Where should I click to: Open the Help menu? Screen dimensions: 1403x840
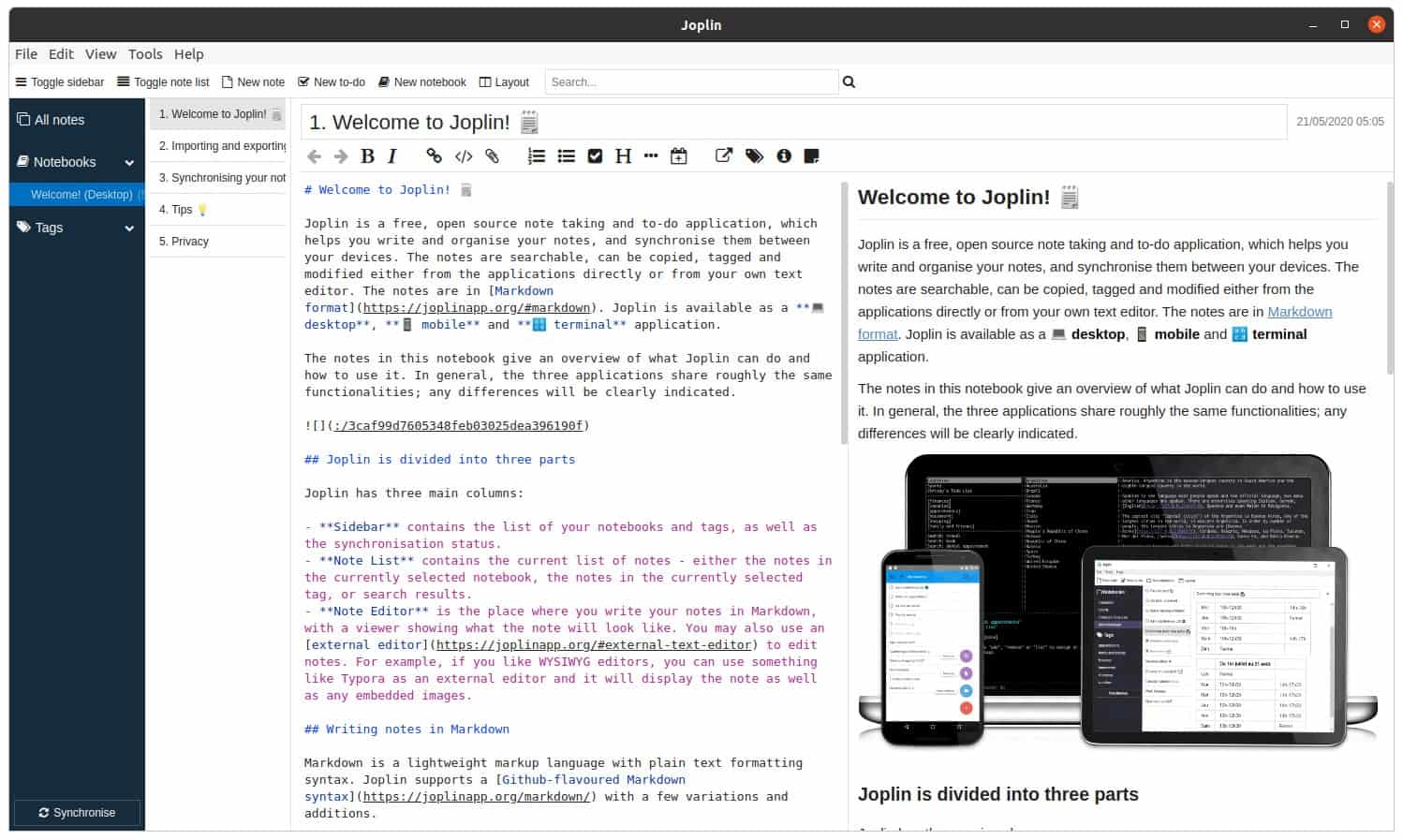pyautogui.click(x=188, y=54)
